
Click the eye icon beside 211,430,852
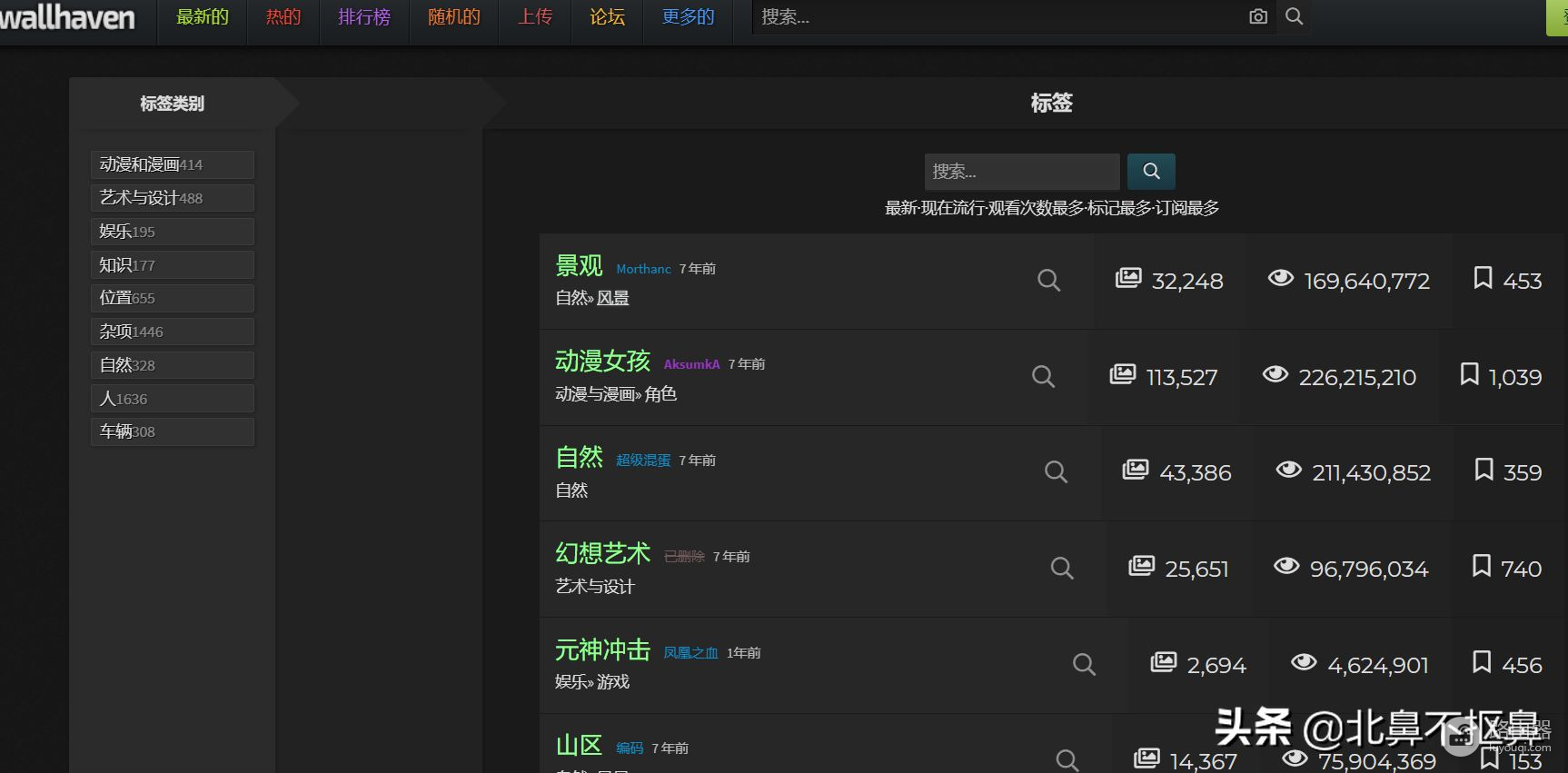tap(1289, 470)
